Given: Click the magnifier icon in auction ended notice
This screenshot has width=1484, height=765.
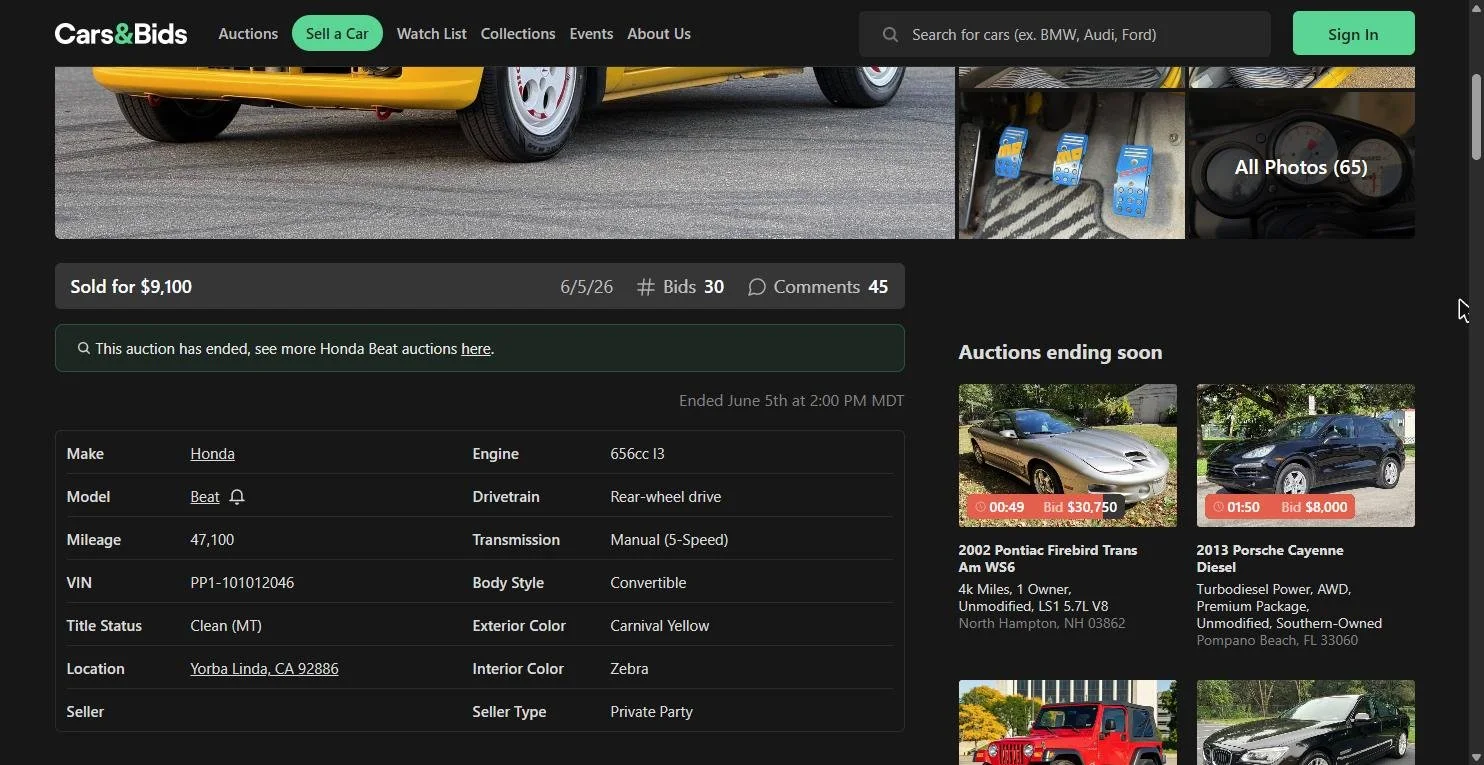Looking at the screenshot, I should (x=84, y=349).
